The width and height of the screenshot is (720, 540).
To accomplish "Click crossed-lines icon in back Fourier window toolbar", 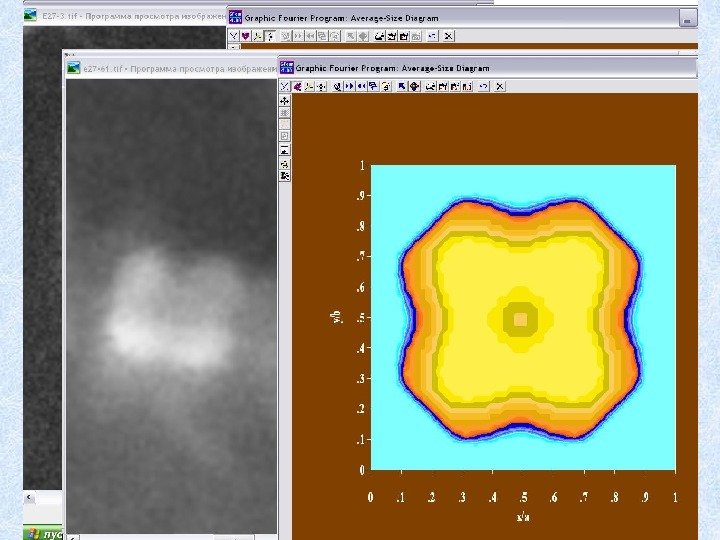I will pyautogui.click(x=233, y=36).
